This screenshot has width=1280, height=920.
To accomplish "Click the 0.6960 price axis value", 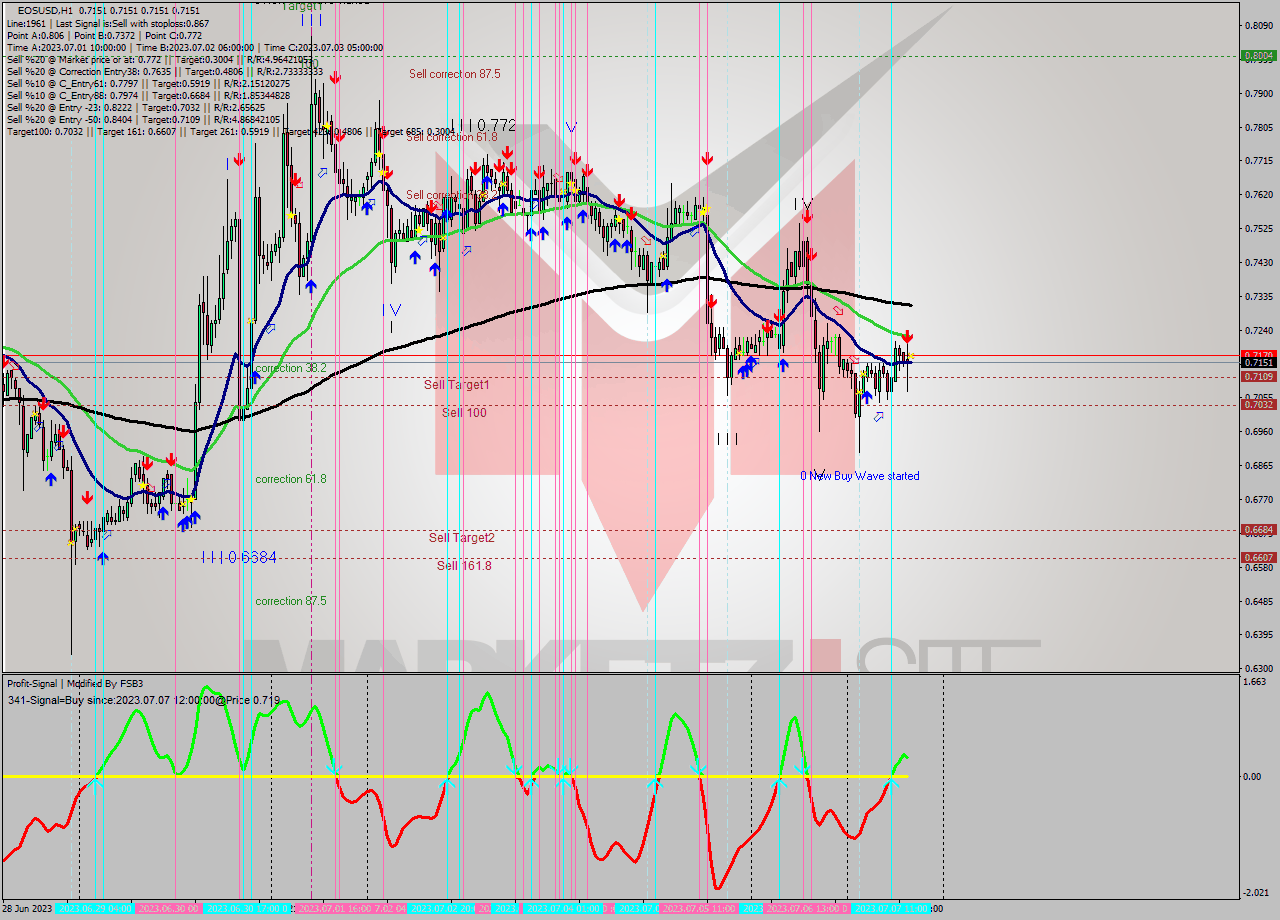I will pos(1257,432).
